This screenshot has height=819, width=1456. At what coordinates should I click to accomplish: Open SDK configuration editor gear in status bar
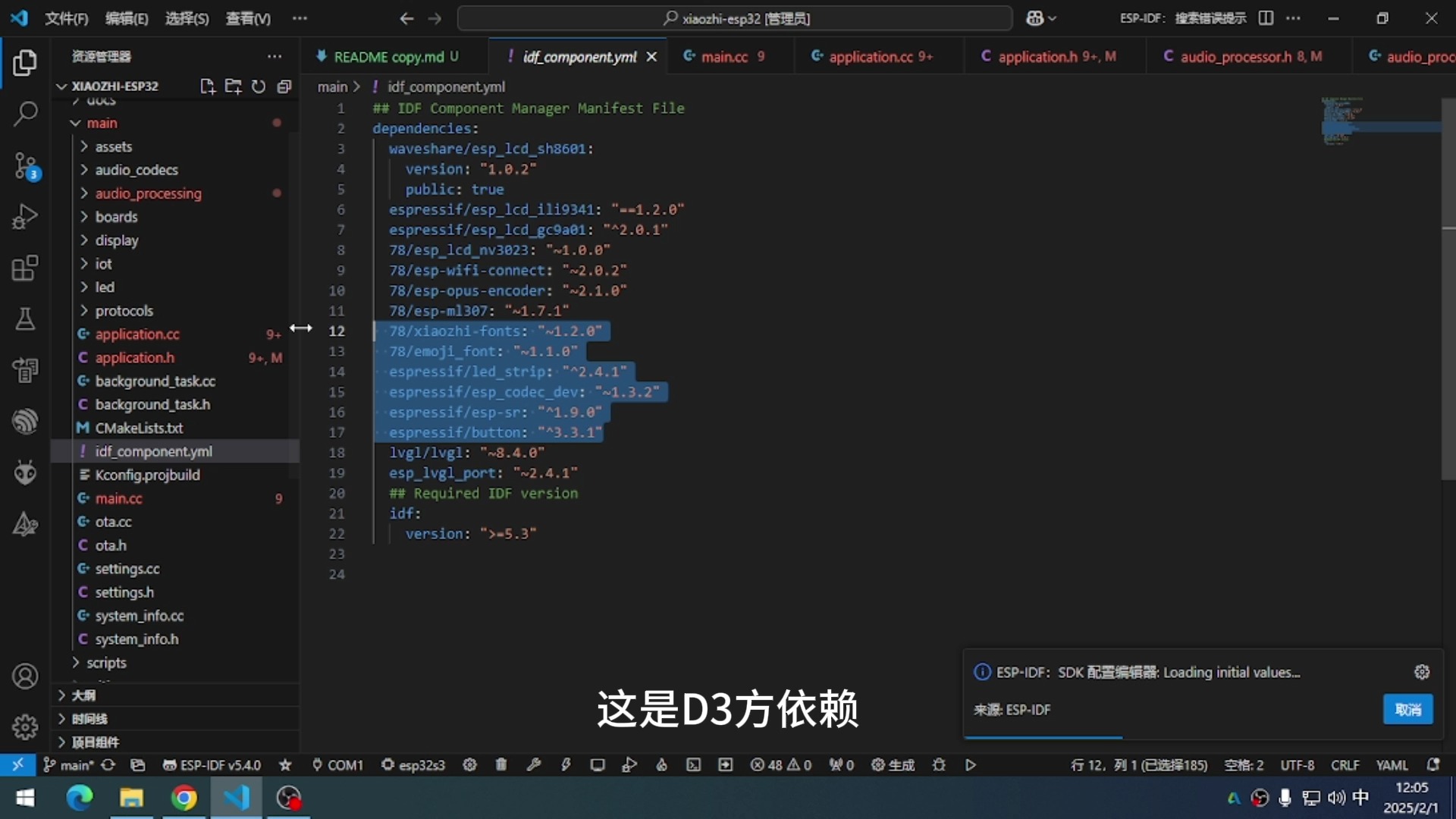coord(470,764)
